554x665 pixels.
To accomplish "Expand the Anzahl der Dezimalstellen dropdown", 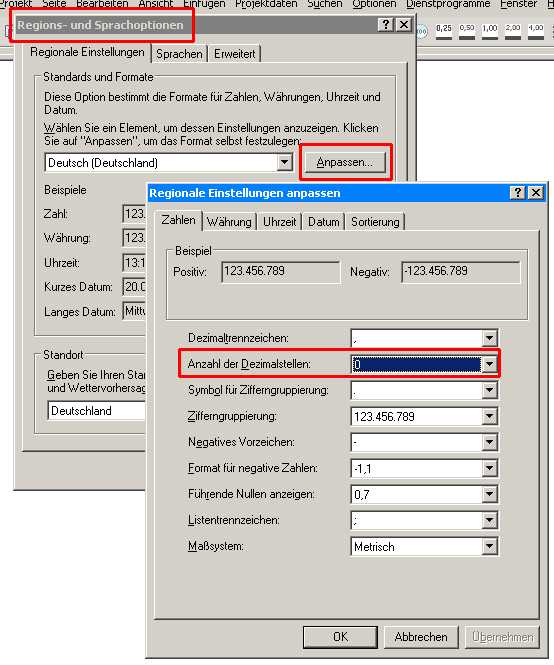I will (x=489, y=364).
